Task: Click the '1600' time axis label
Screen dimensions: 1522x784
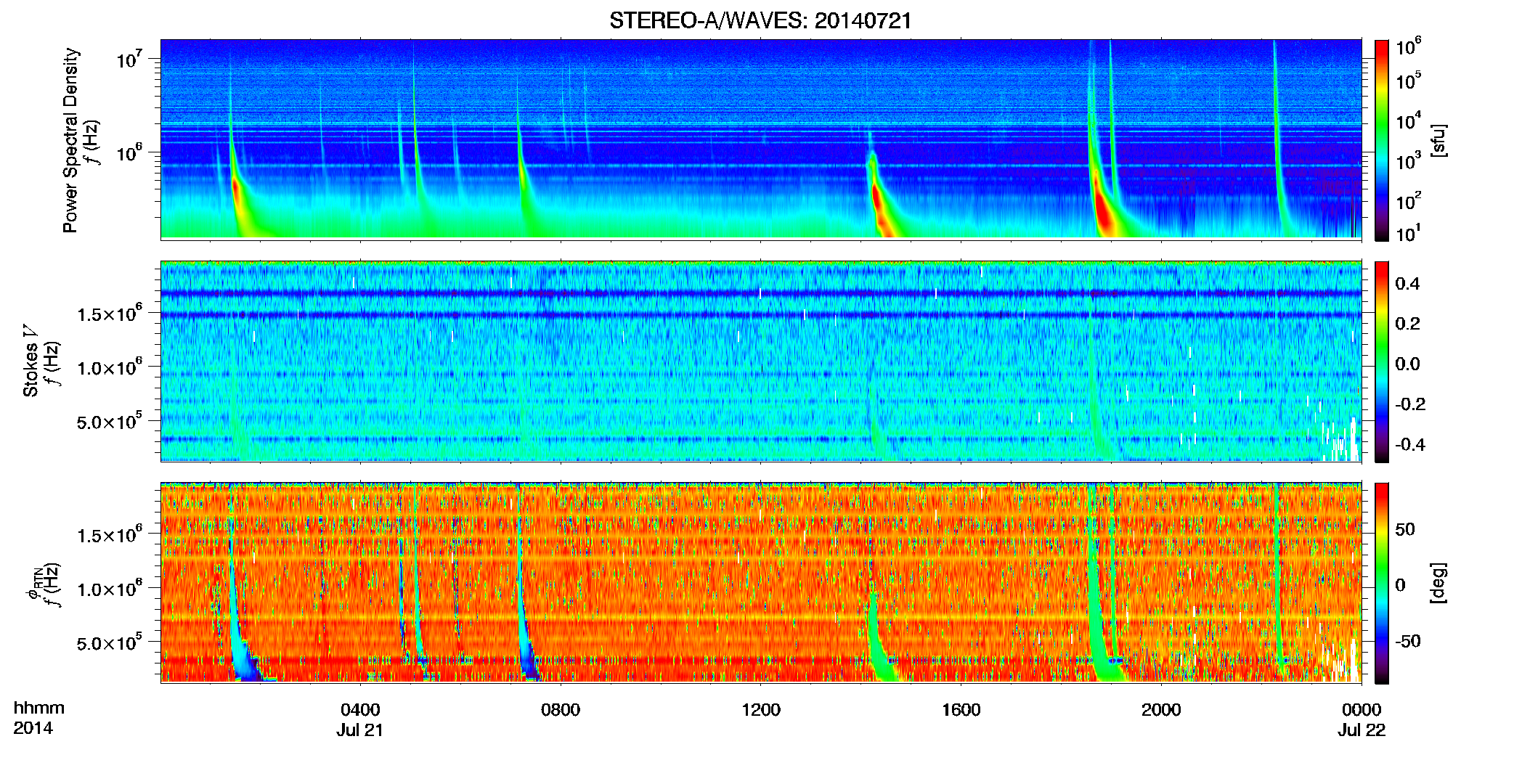Action: [961, 710]
